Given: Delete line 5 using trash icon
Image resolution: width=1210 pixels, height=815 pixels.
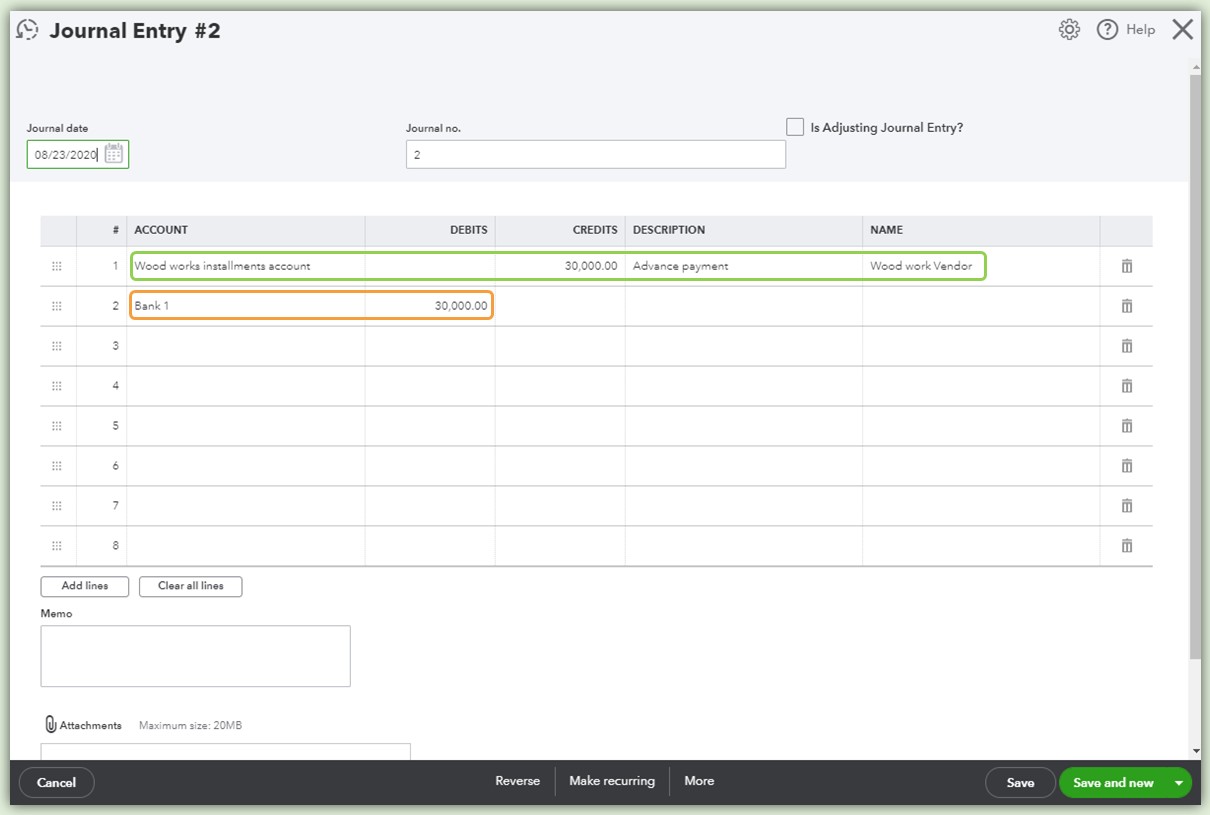Looking at the screenshot, I should (1127, 426).
